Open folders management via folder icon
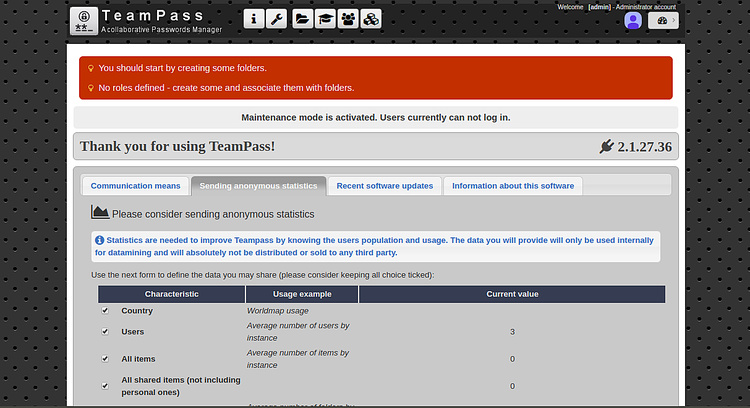This screenshot has height=408, width=750. (x=302, y=19)
